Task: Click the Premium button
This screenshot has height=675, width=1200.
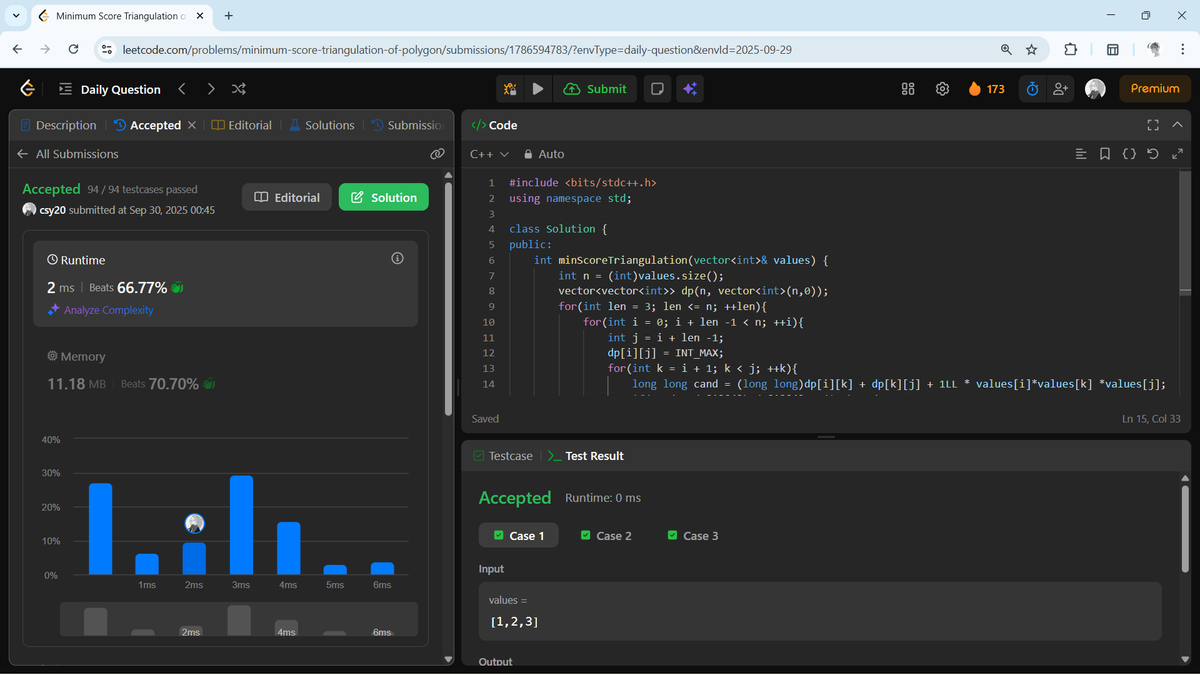Action: point(1155,89)
